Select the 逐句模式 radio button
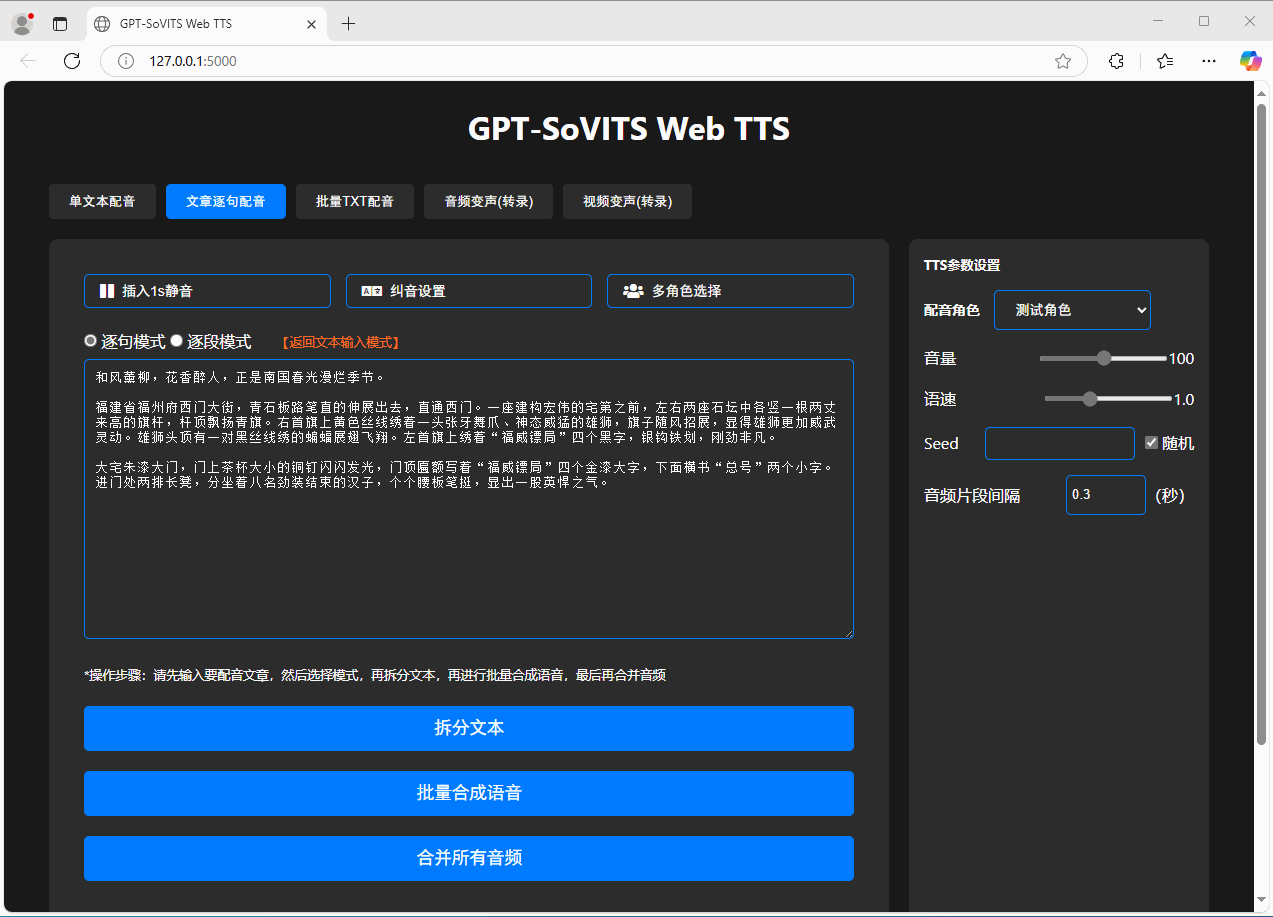The image size is (1273, 917). (x=90, y=340)
